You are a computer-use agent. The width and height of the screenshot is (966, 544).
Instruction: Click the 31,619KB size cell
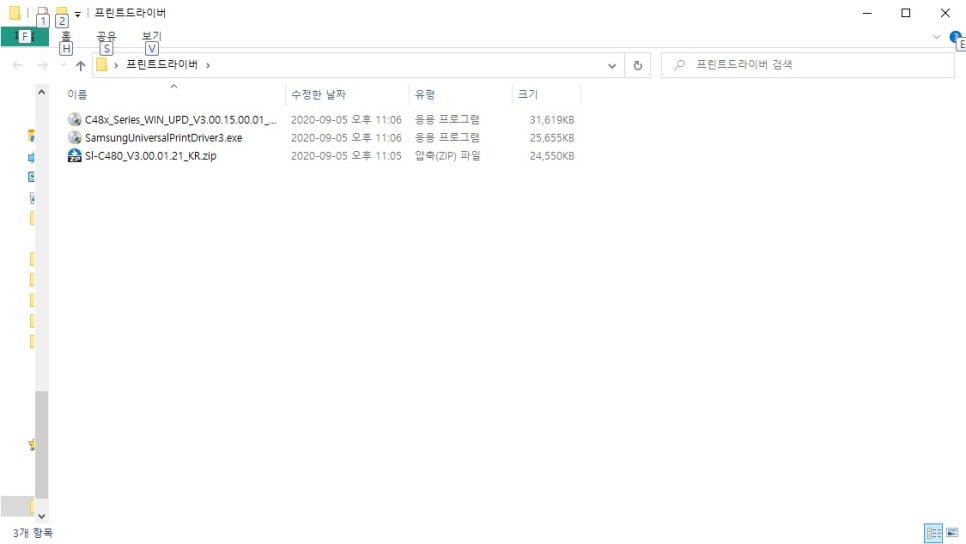point(551,120)
